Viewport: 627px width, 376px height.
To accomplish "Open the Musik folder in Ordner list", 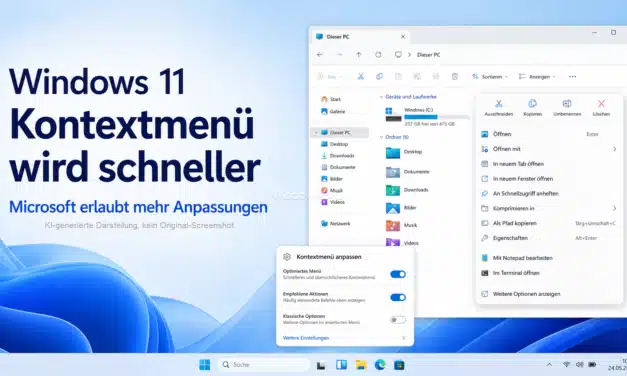I will click(401, 225).
